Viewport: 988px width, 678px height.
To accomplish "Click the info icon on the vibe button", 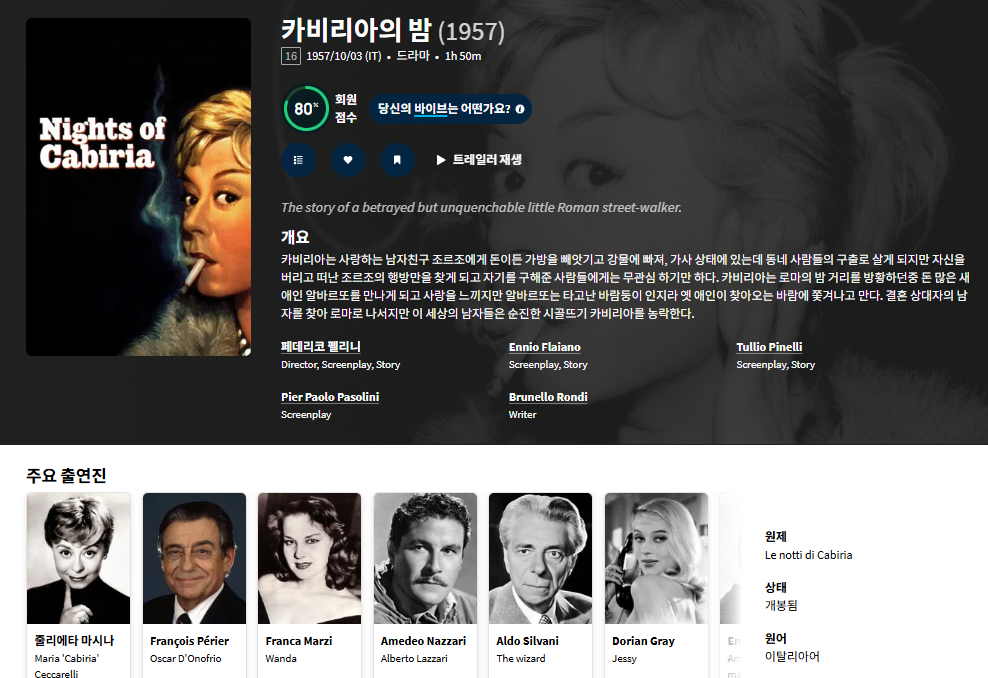I will pos(520,109).
